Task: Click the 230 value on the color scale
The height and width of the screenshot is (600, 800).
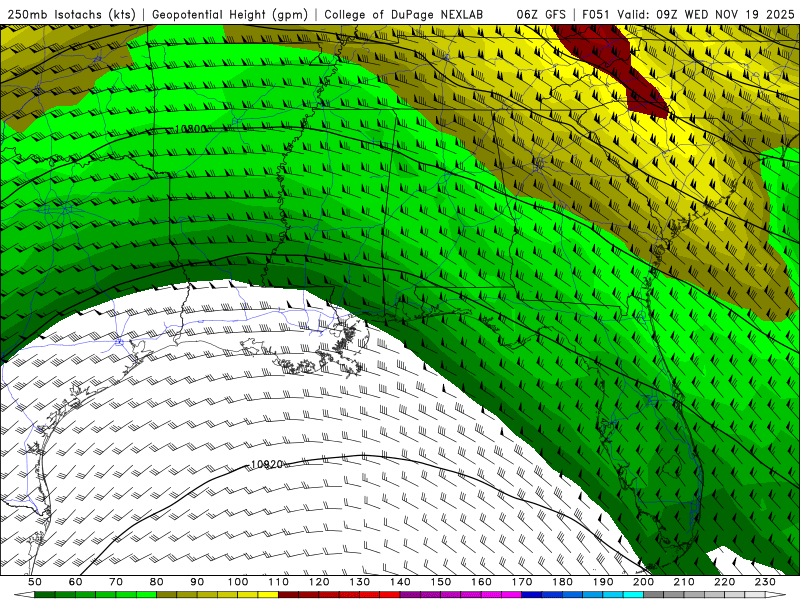Action: [x=765, y=582]
